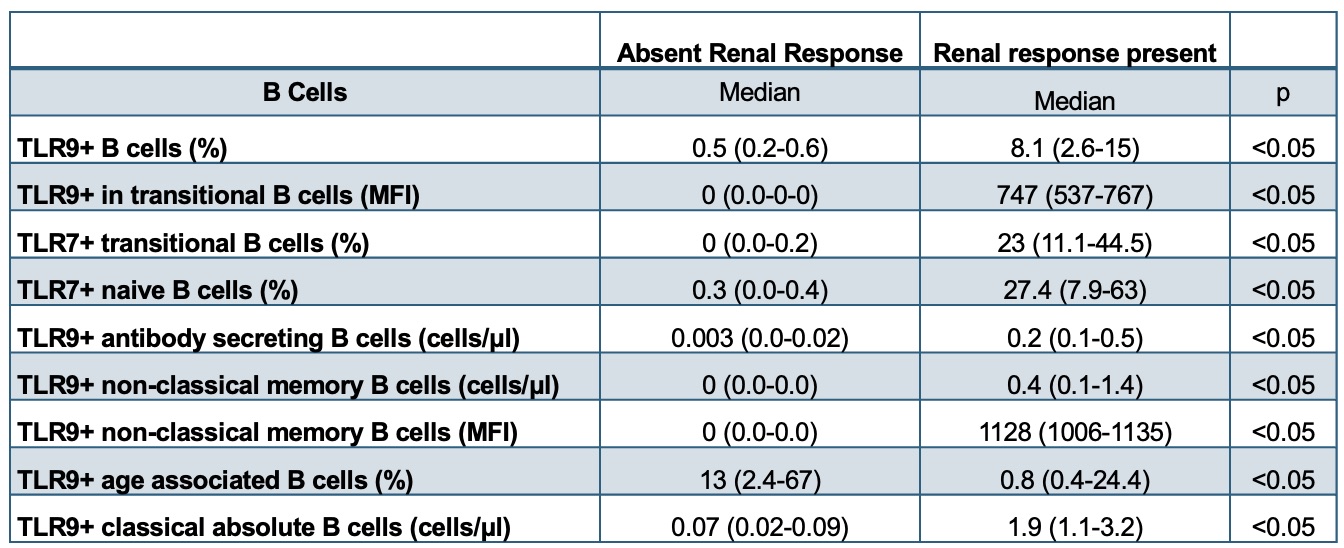1344x548 pixels.
Task: Click the "p" column header cell
Action: tap(1283, 94)
